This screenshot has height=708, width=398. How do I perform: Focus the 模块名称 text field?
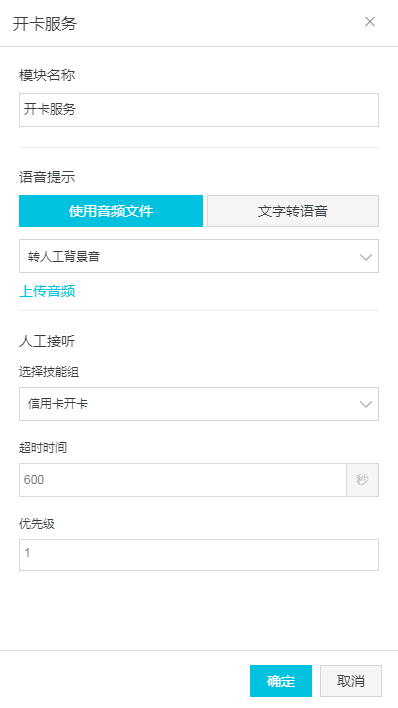199,110
